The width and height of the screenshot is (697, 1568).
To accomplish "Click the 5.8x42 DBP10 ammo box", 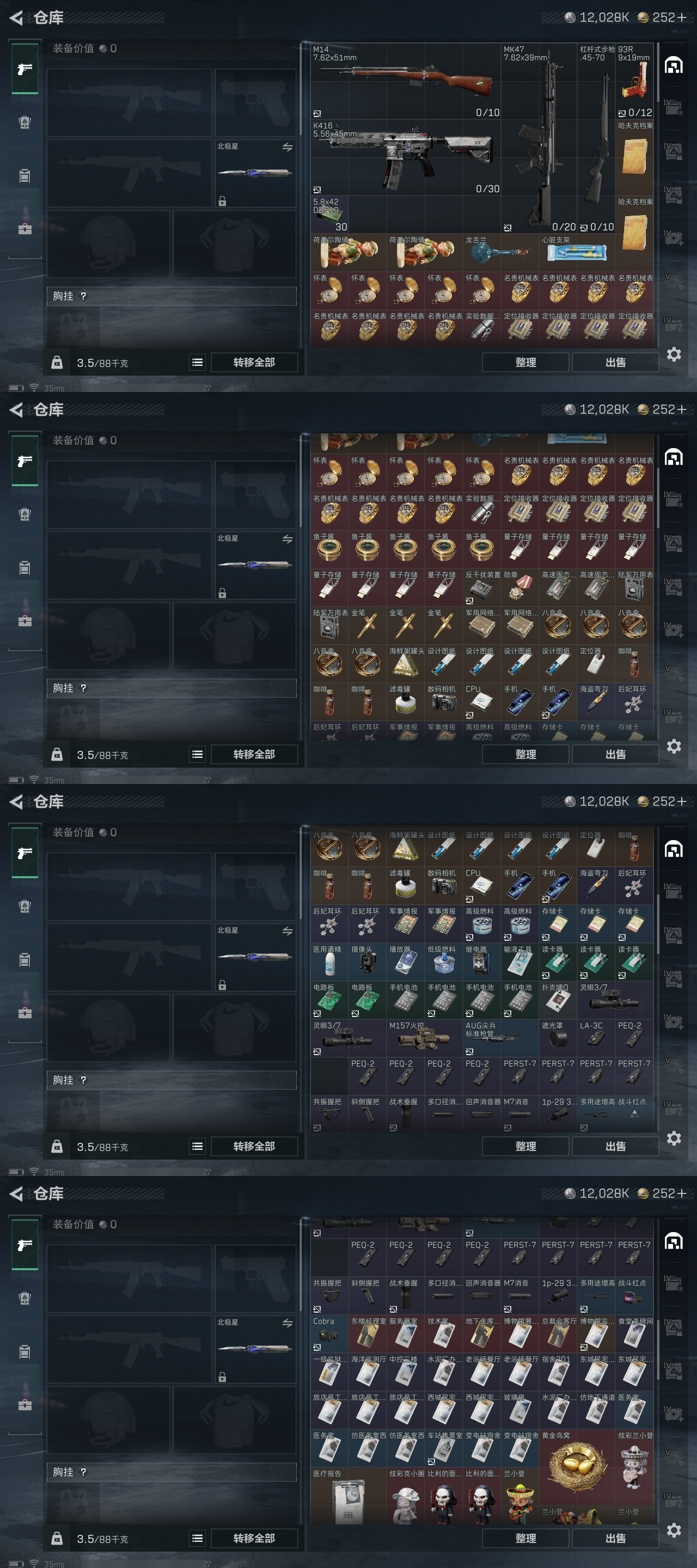I will tap(329, 215).
